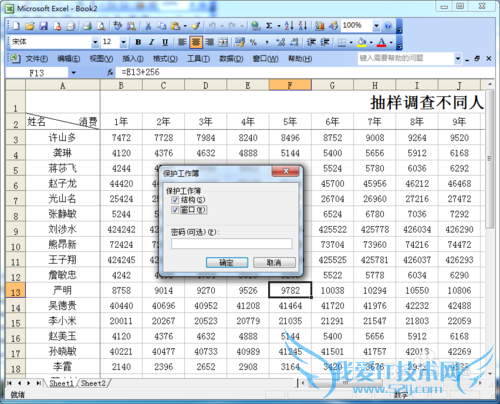Click the New workbook icon
500x404 pixels.
tap(16, 26)
